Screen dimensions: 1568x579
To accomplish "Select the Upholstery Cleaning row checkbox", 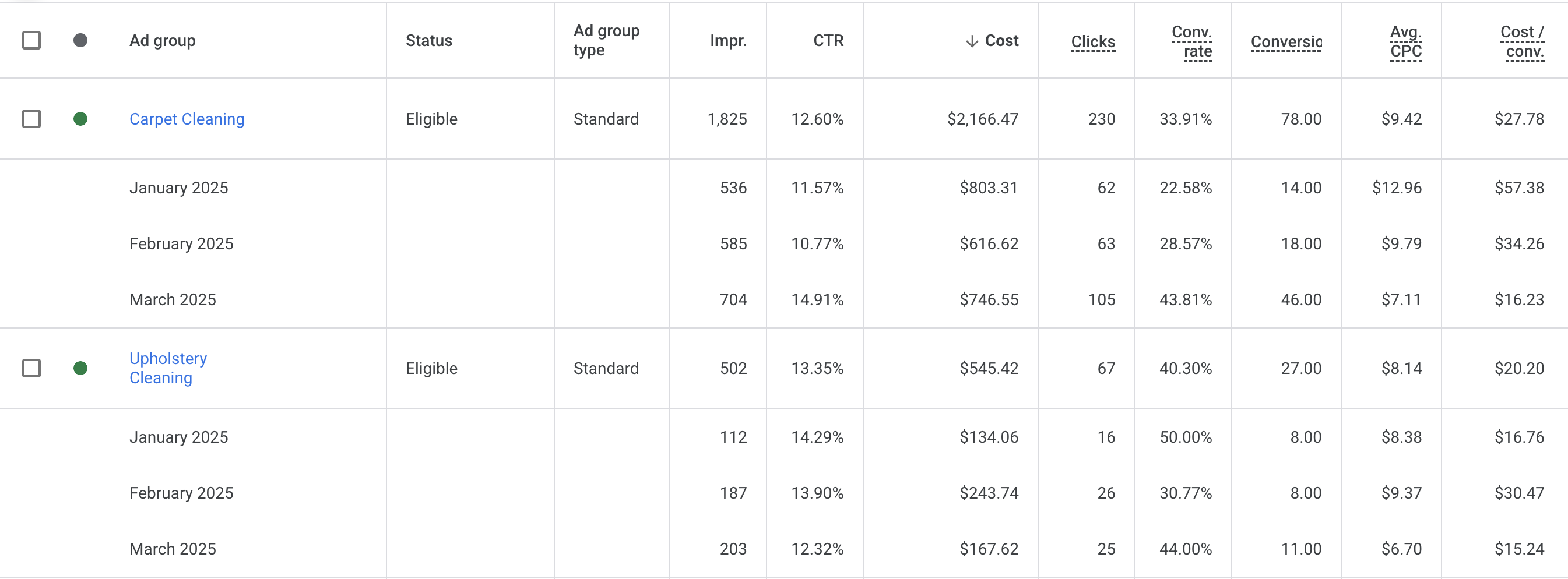I will point(31,368).
